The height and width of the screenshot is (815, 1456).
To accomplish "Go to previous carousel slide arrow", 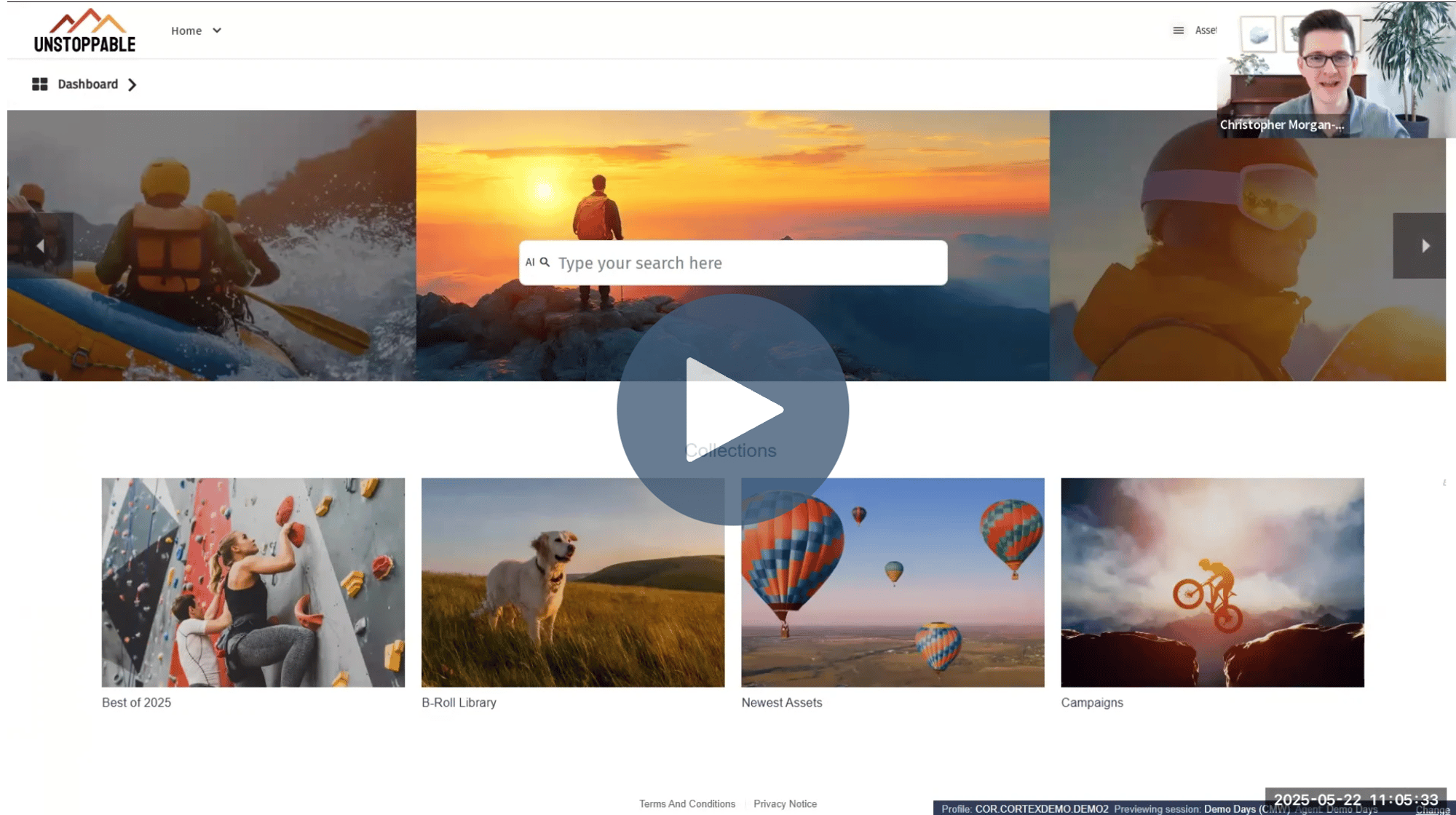I will point(41,246).
